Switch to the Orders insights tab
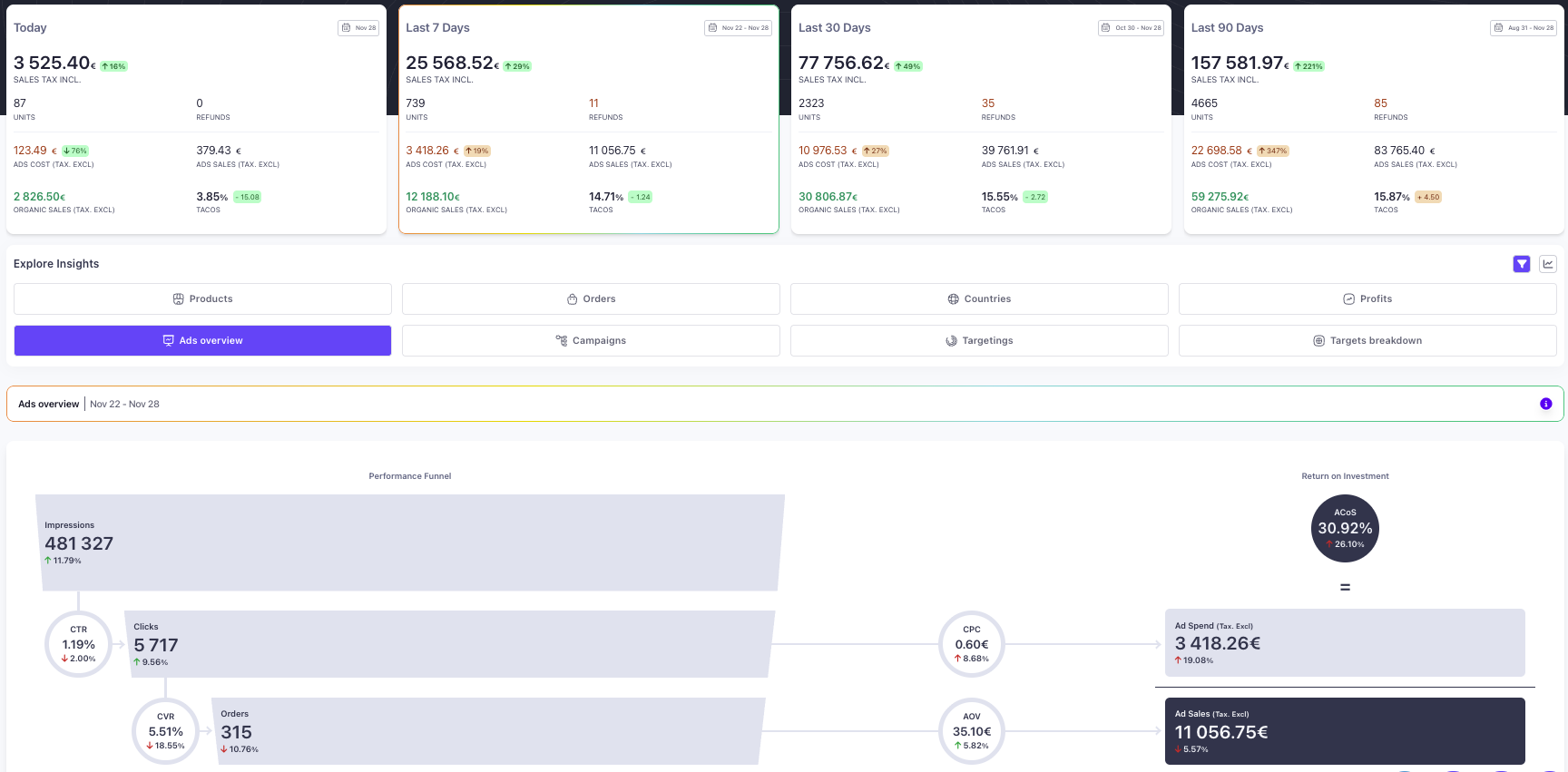 [591, 299]
